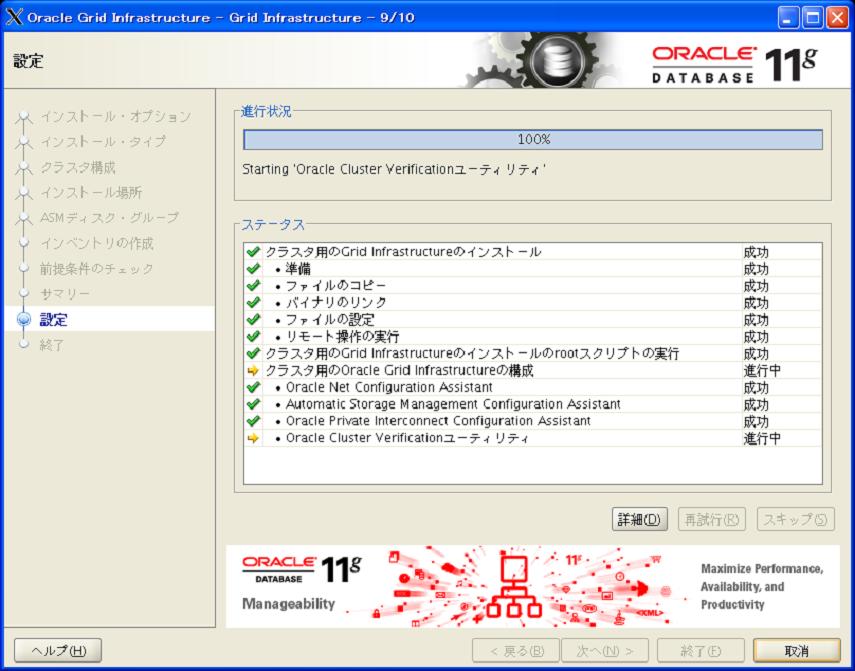Select 前提条件のチェック step in sidebar

point(96,269)
